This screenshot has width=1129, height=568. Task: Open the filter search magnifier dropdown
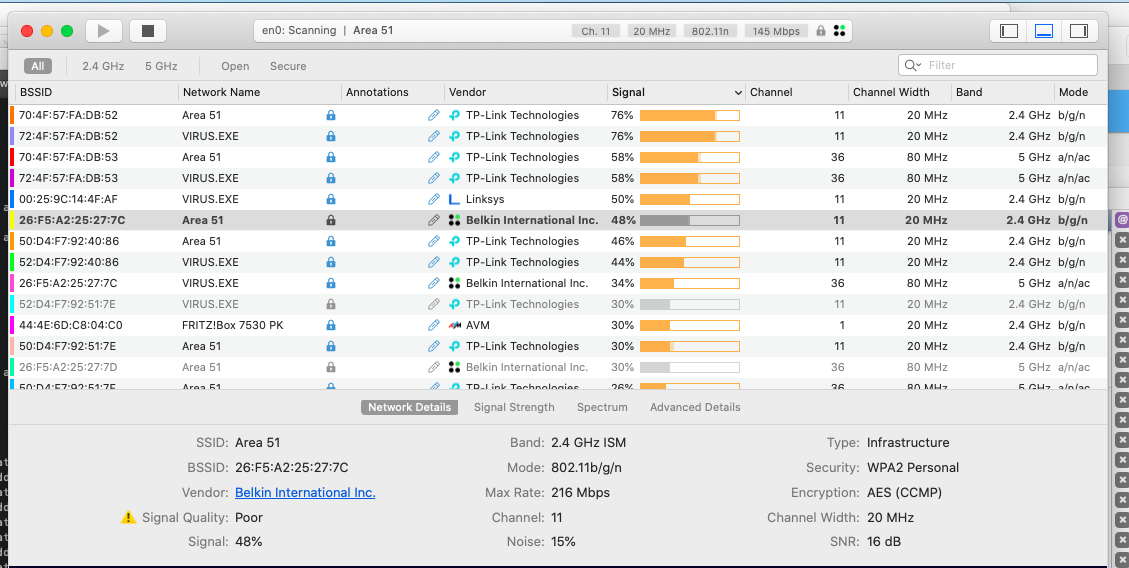[913, 65]
